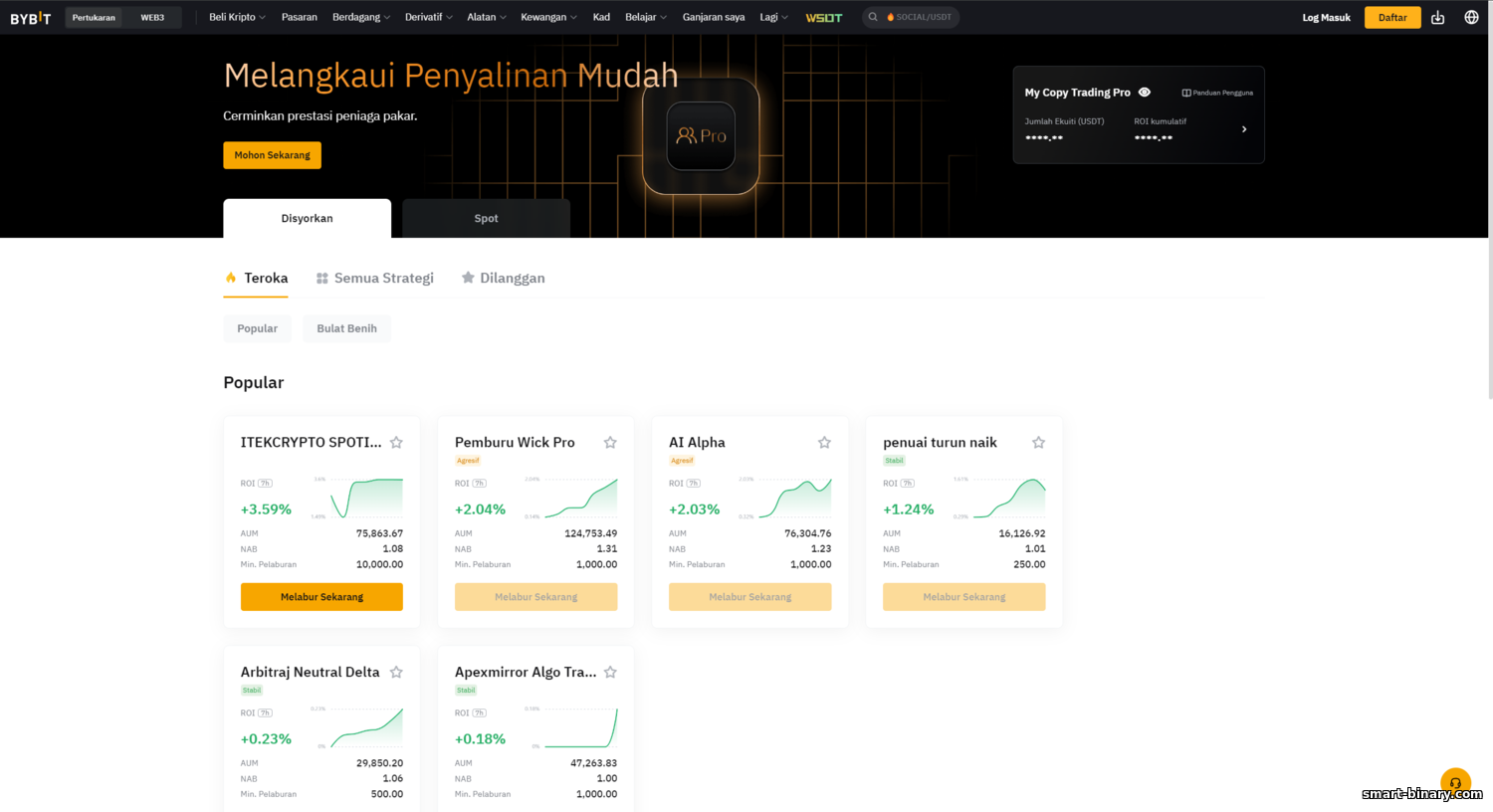The image size is (1493, 812).
Task: Switch to the Pertukaran toggle
Action: click(x=94, y=17)
